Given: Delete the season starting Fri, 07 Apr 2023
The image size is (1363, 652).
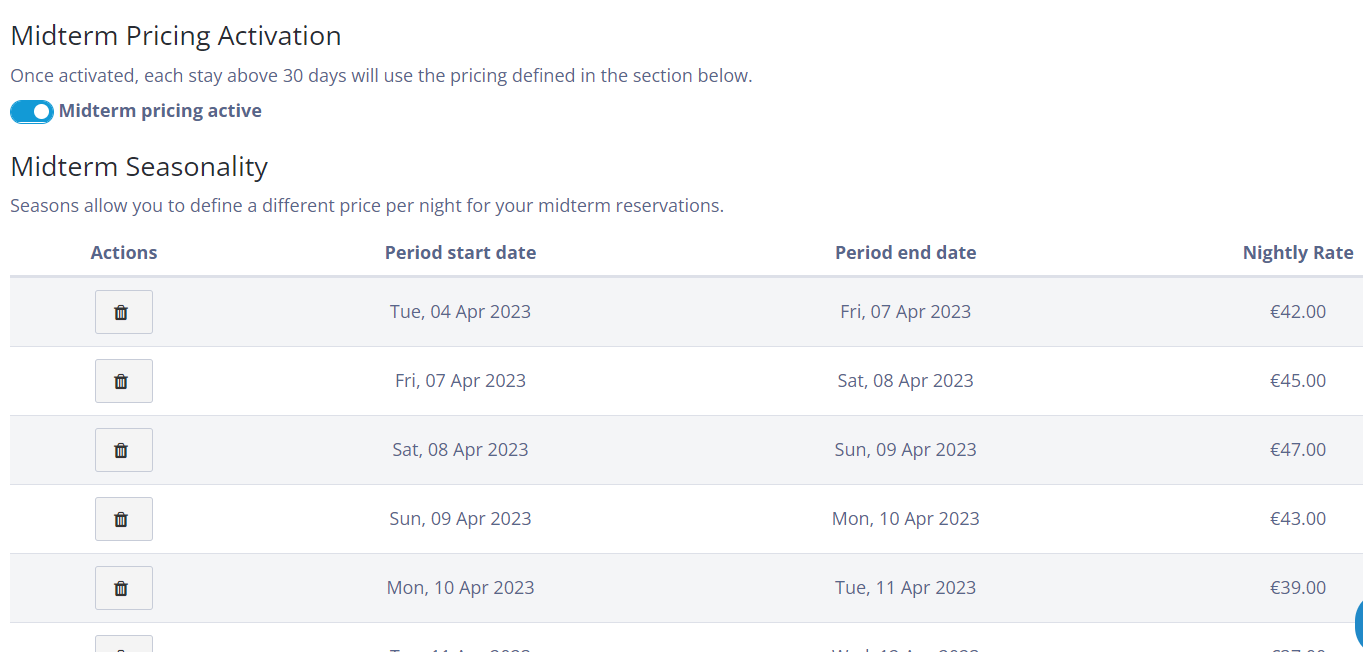Looking at the screenshot, I should 124,381.
